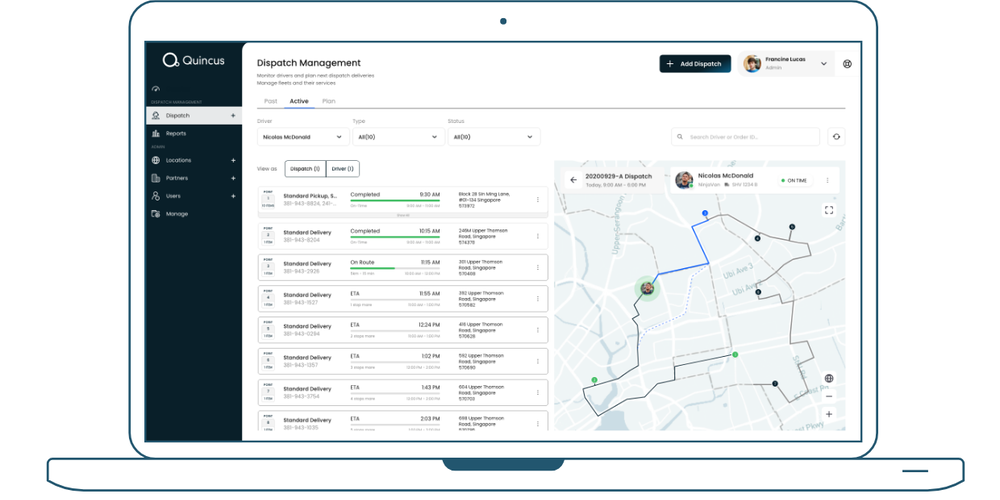Click the magnifier search icon

coord(680,136)
